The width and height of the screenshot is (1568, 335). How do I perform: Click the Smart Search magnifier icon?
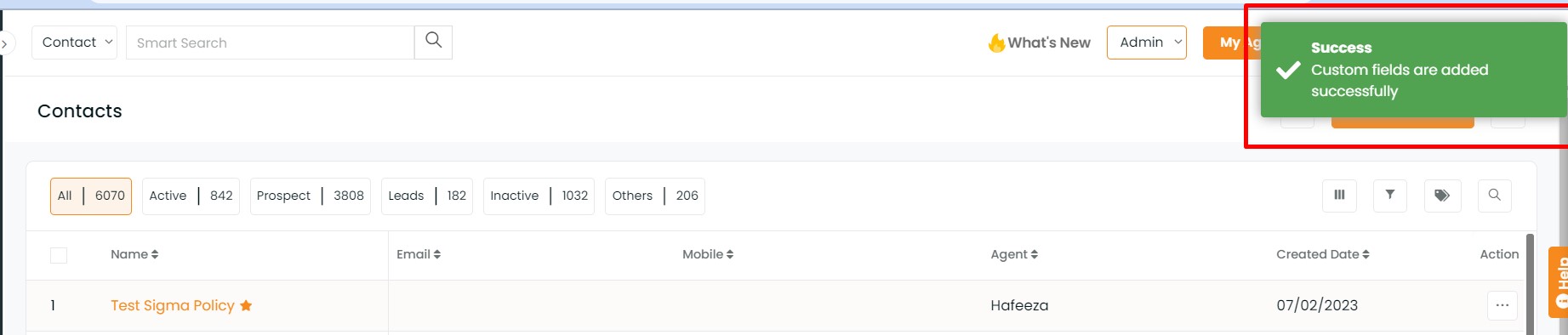(x=433, y=42)
